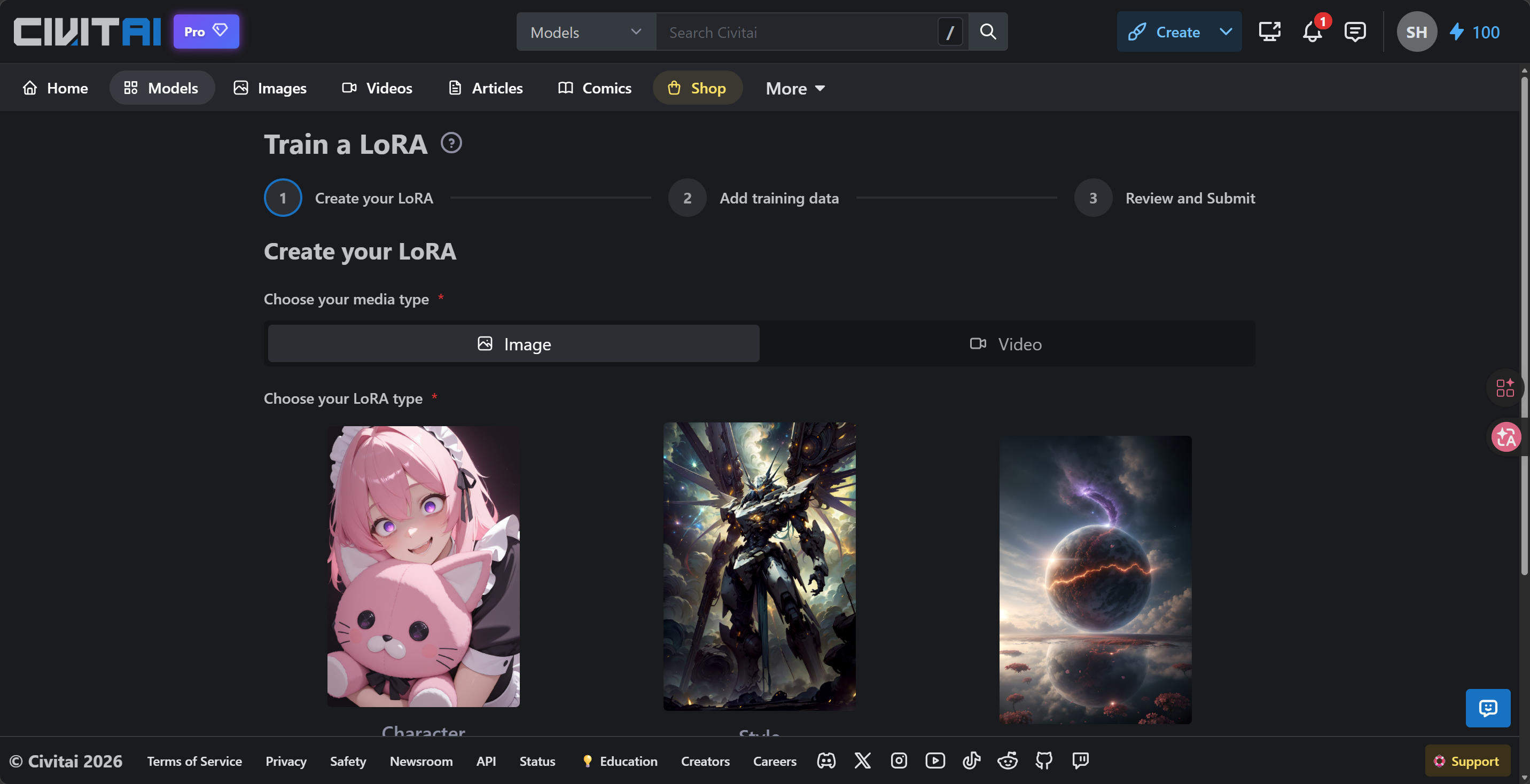Select step 2 Add training data
Screen dimensions: 1530x784
click(754, 198)
